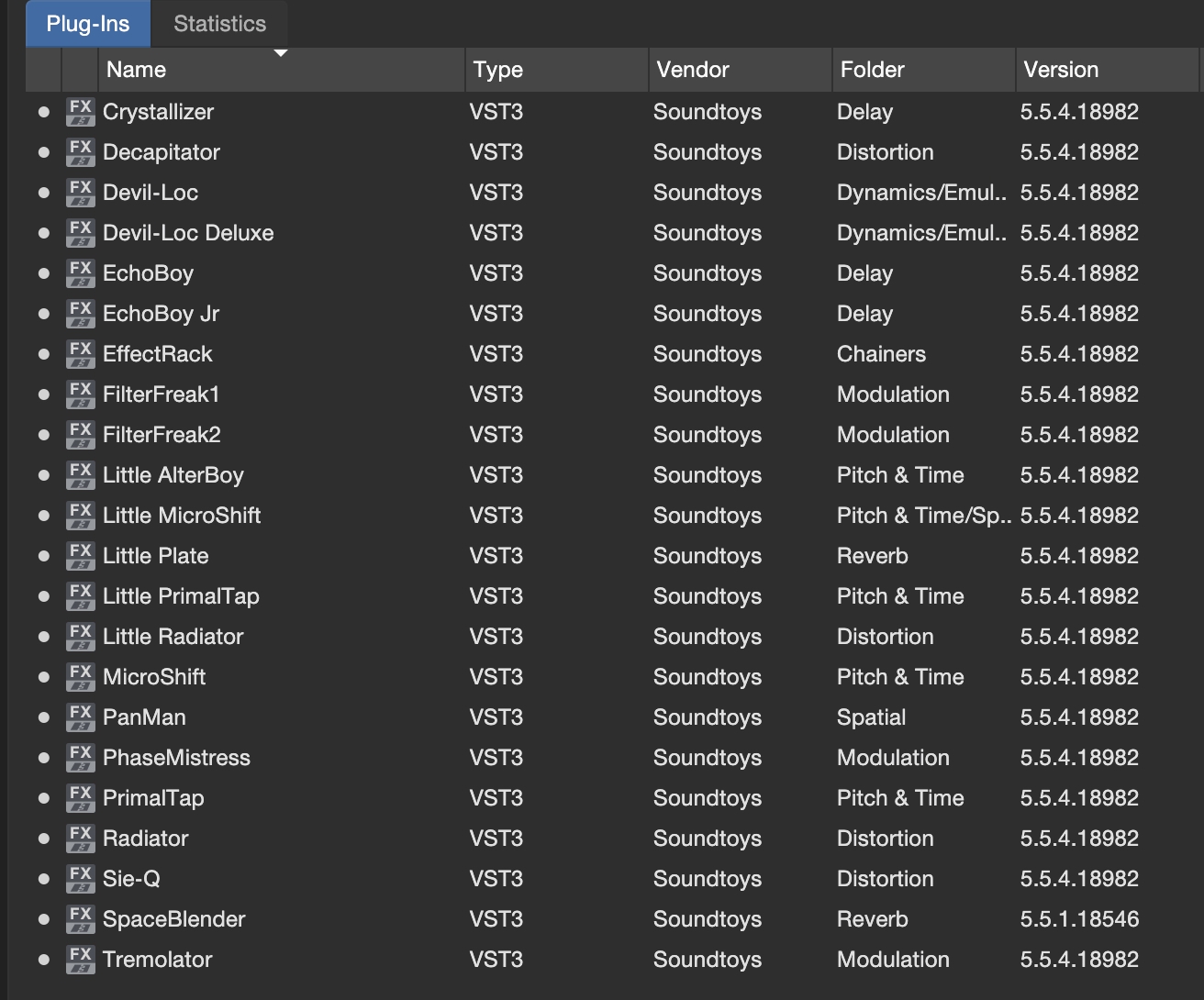
Task: Click the FX icon beside SpaceBlender
Action: (x=80, y=919)
